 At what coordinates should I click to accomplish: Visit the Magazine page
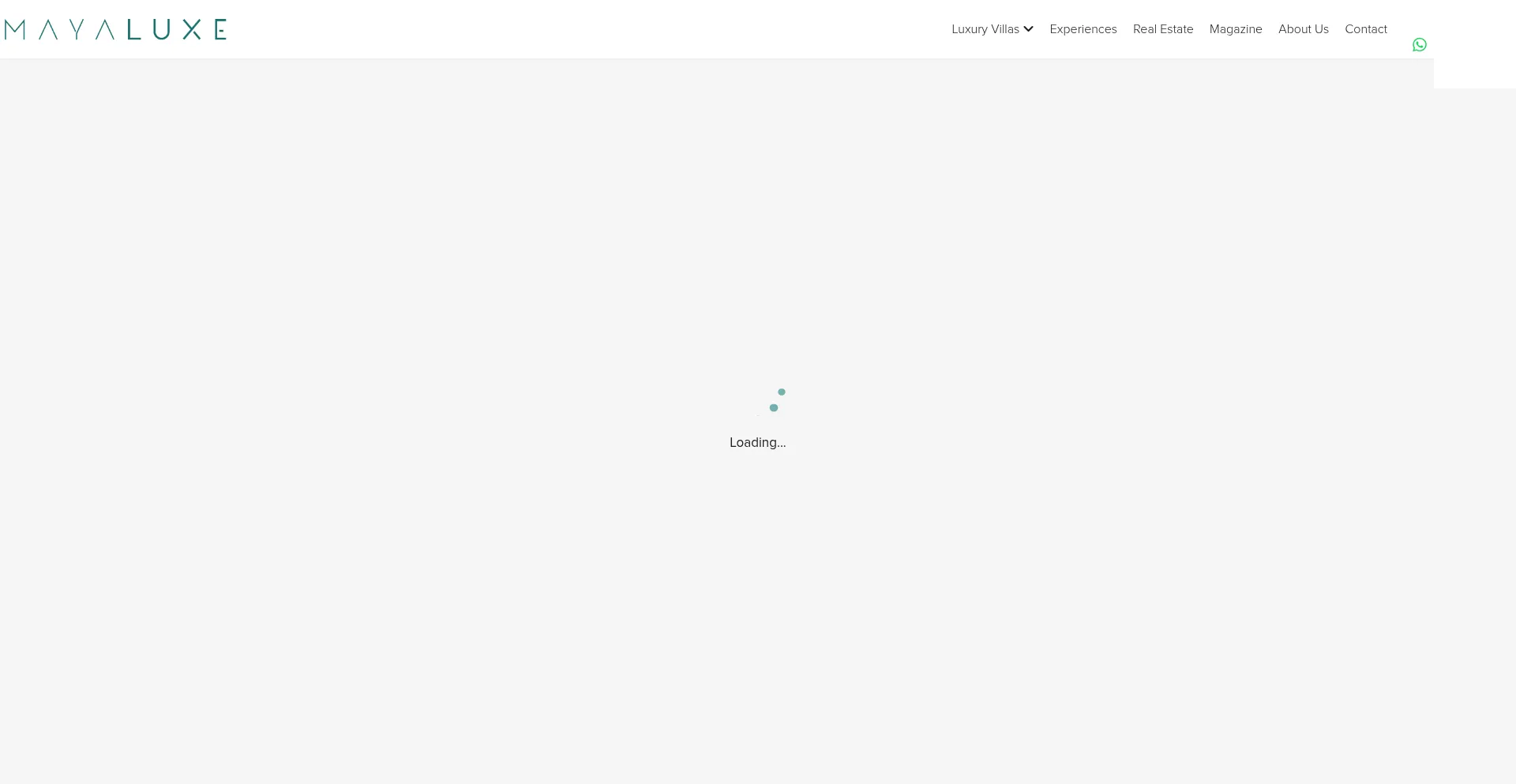click(1236, 29)
